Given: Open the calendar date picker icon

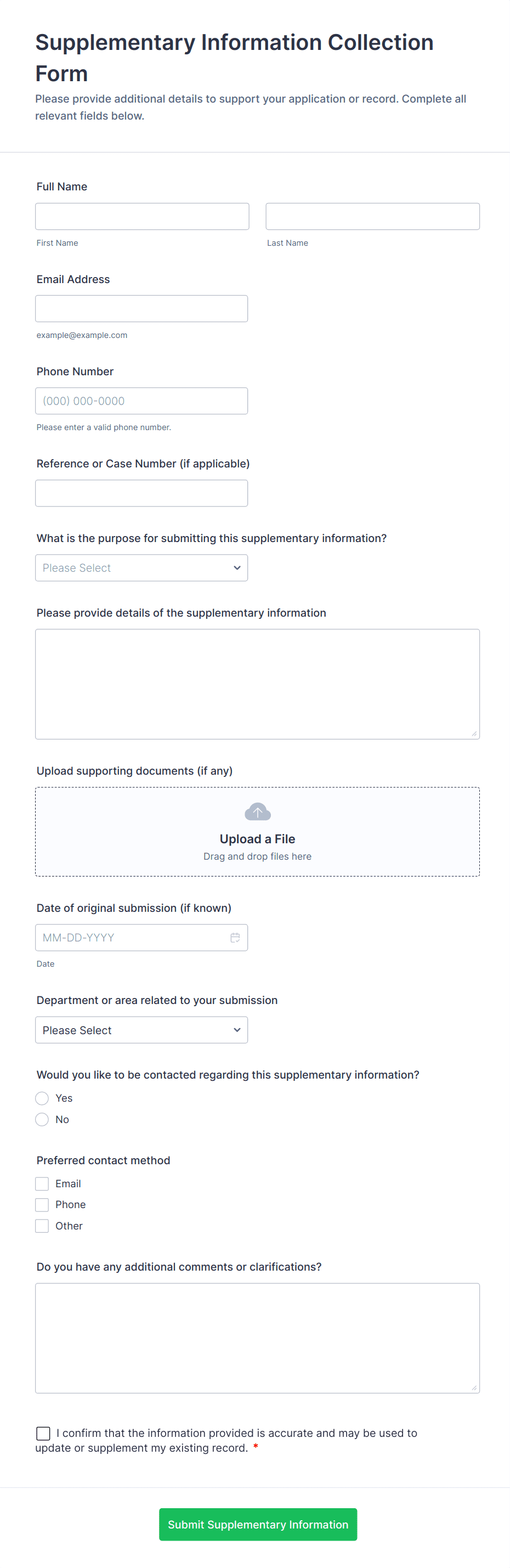Looking at the screenshot, I should pos(235,938).
